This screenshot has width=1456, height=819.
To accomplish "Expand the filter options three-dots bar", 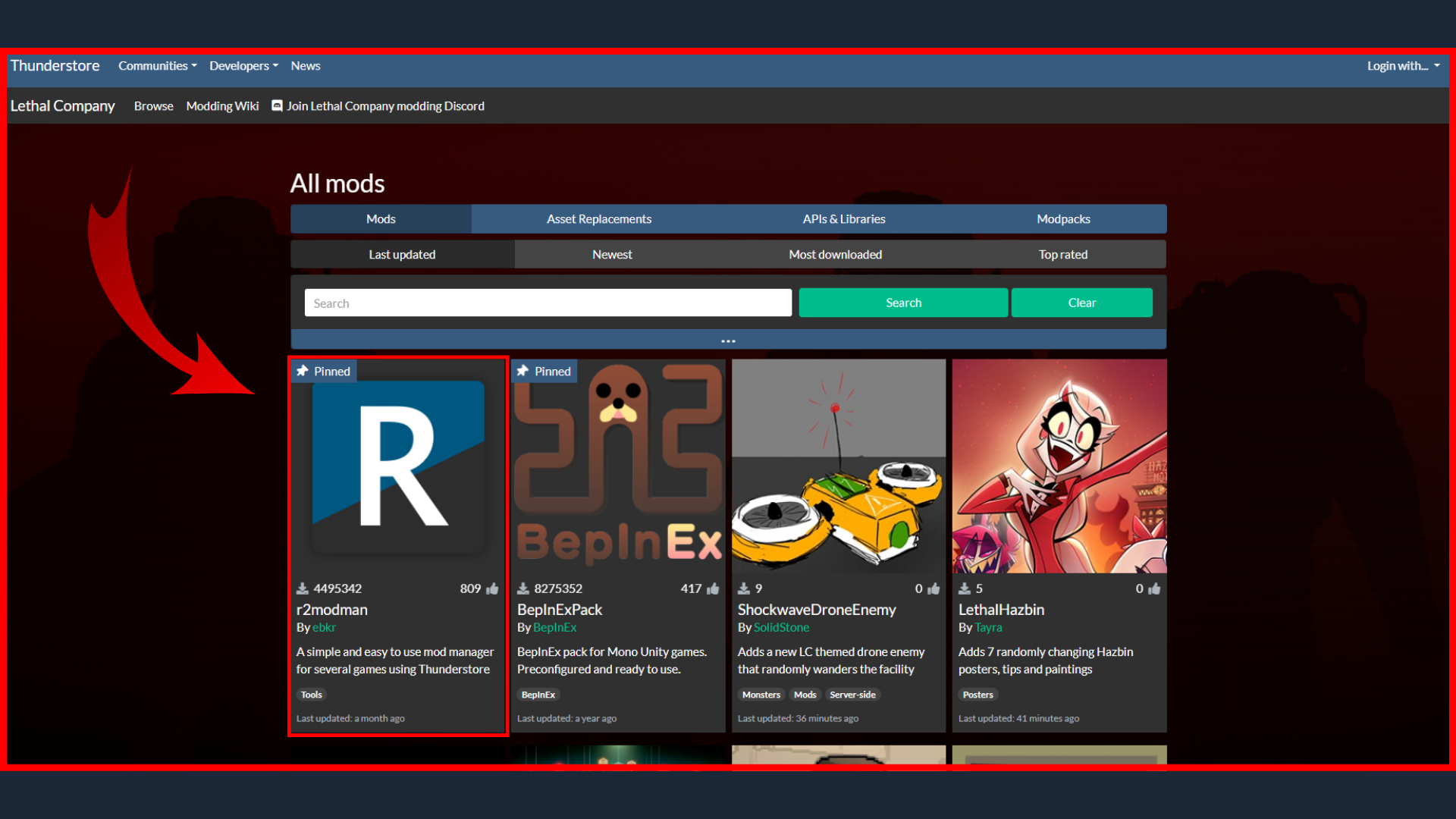I will click(x=728, y=340).
